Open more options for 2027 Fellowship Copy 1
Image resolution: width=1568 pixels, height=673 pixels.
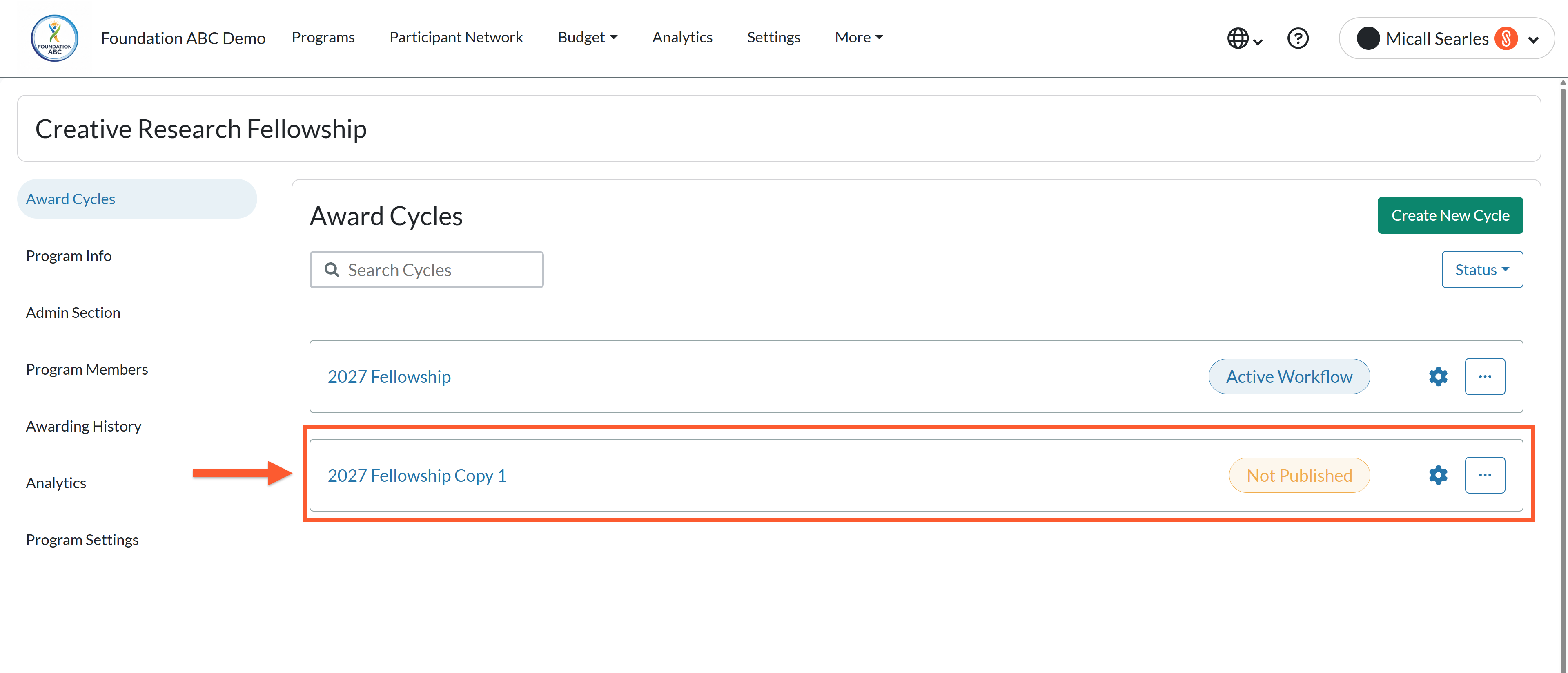click(x=1485, y=475)
